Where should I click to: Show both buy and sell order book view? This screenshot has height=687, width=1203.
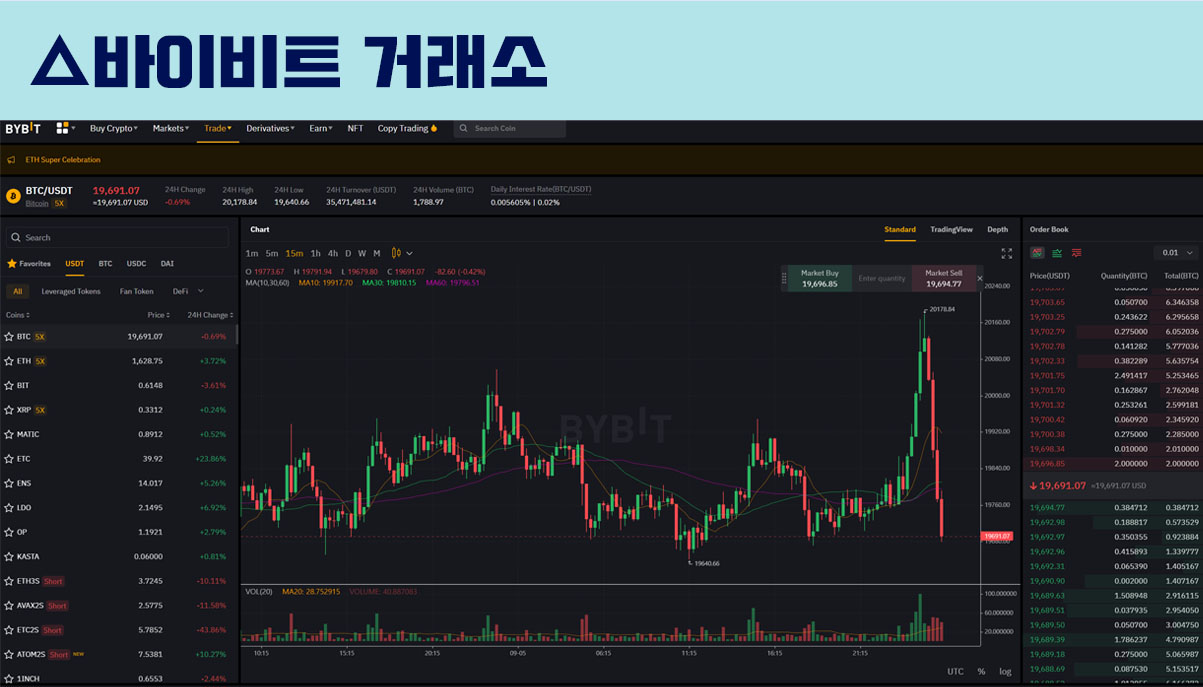[x=1037, y=253]
